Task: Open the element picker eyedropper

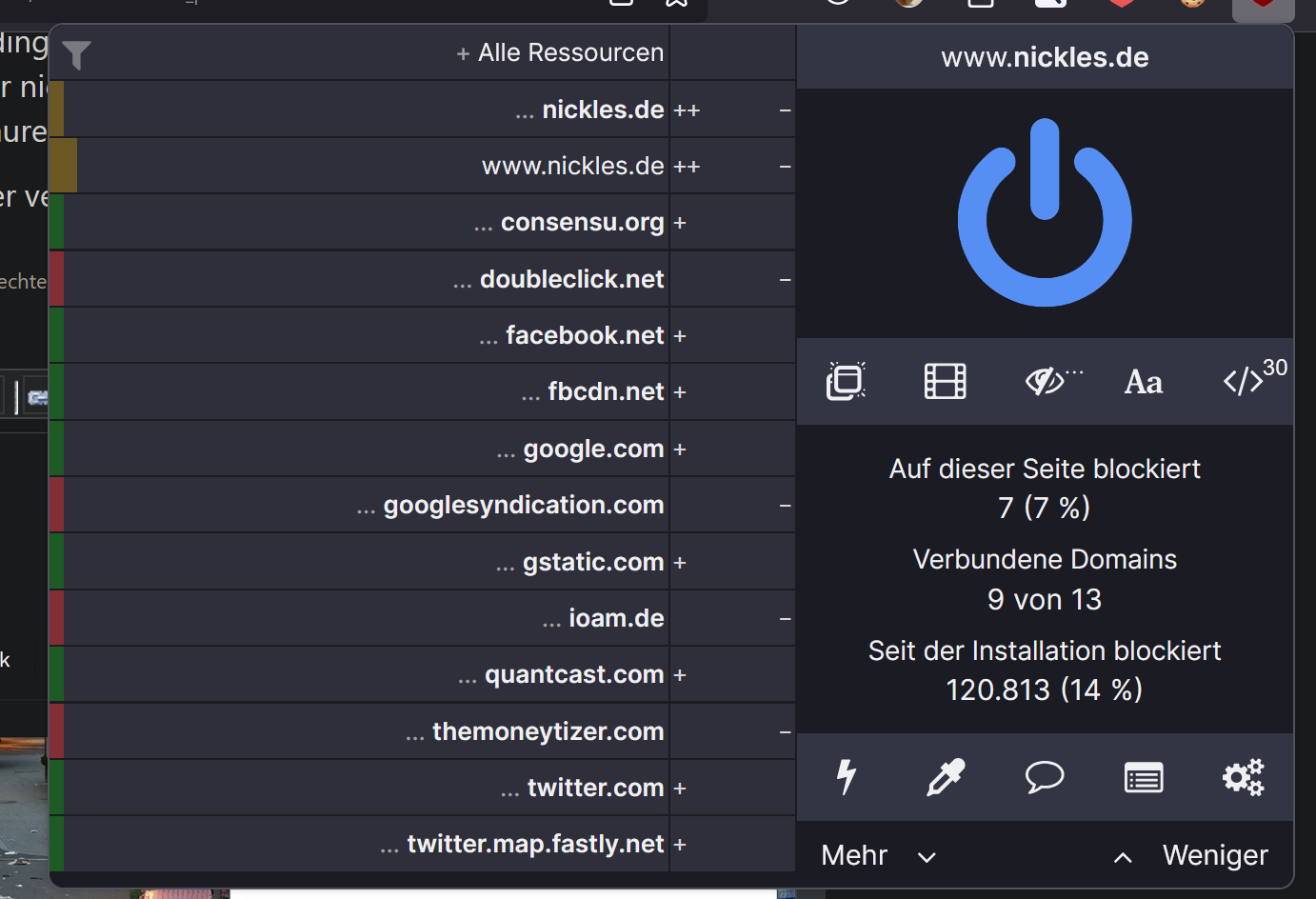Action: [946, 777]
